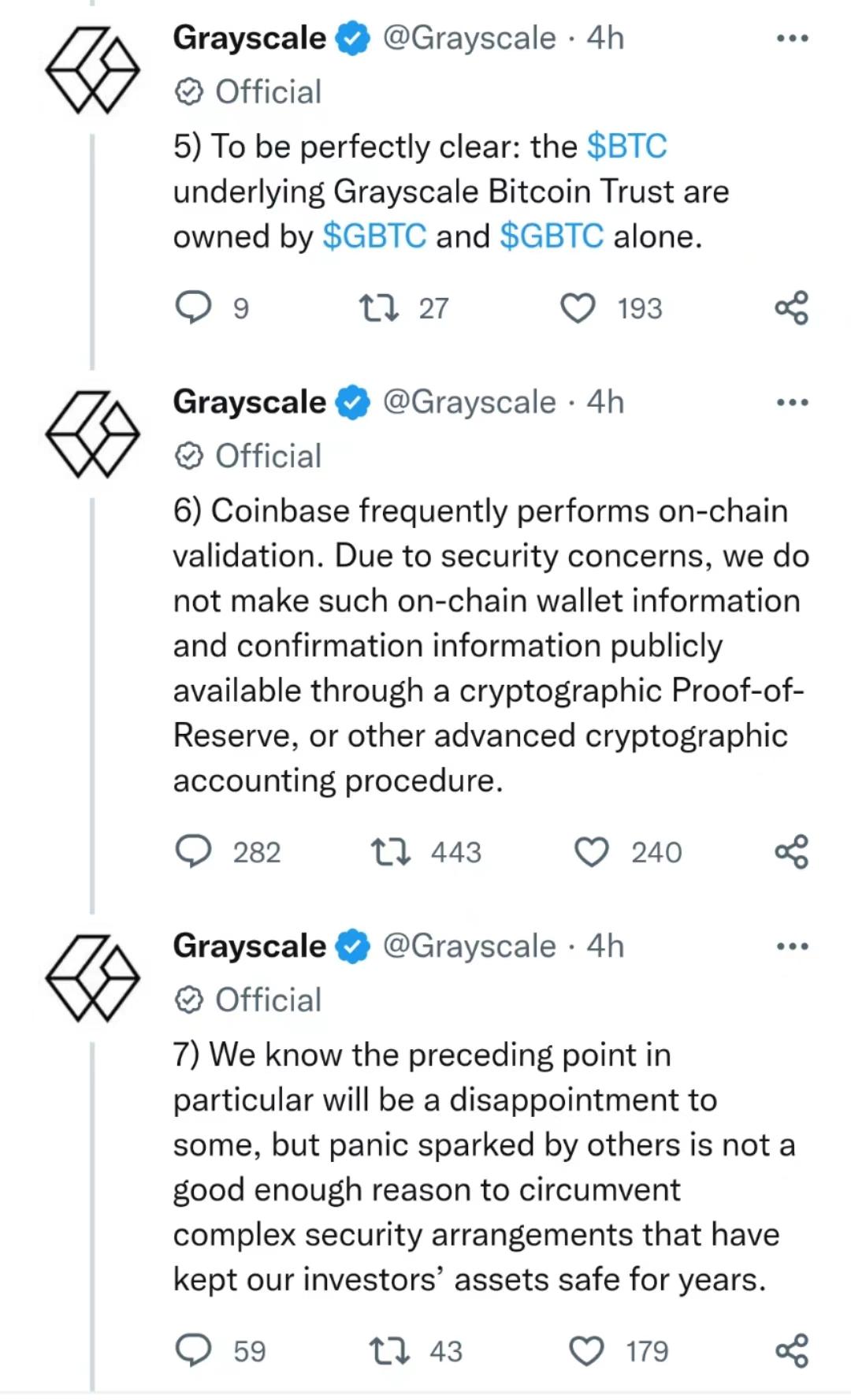Like the Proof-of-Reserve tweet

(x=591, y=852)
